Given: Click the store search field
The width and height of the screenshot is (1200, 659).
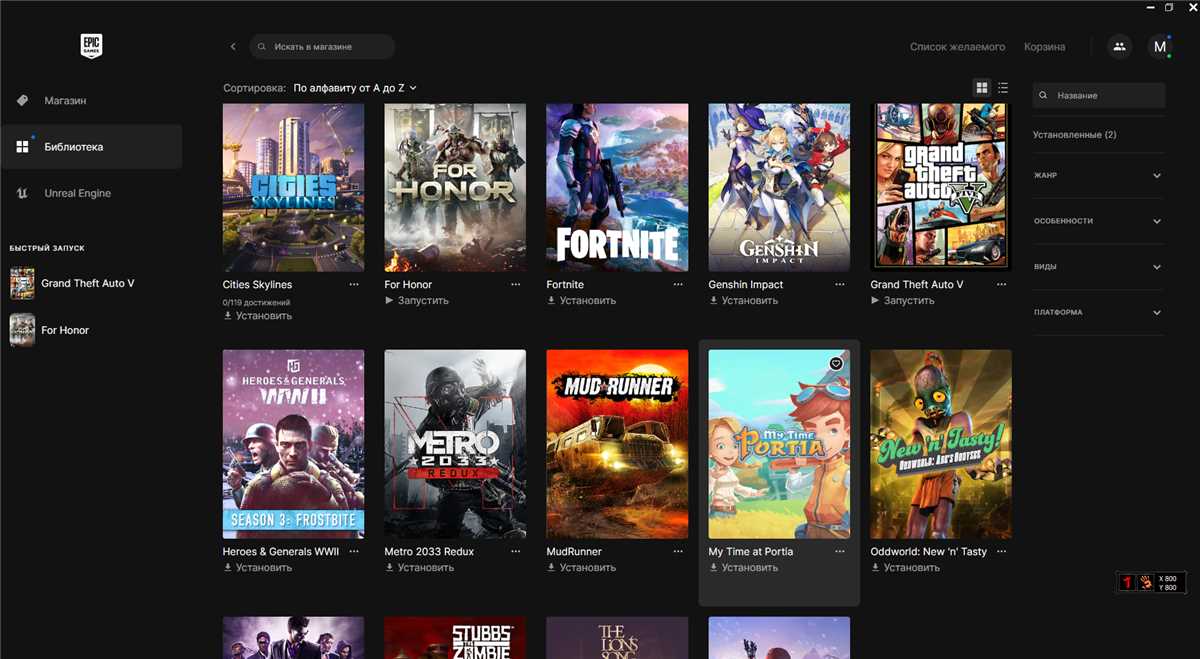Looking at the screenshot, I should click(x=322, y=47).
